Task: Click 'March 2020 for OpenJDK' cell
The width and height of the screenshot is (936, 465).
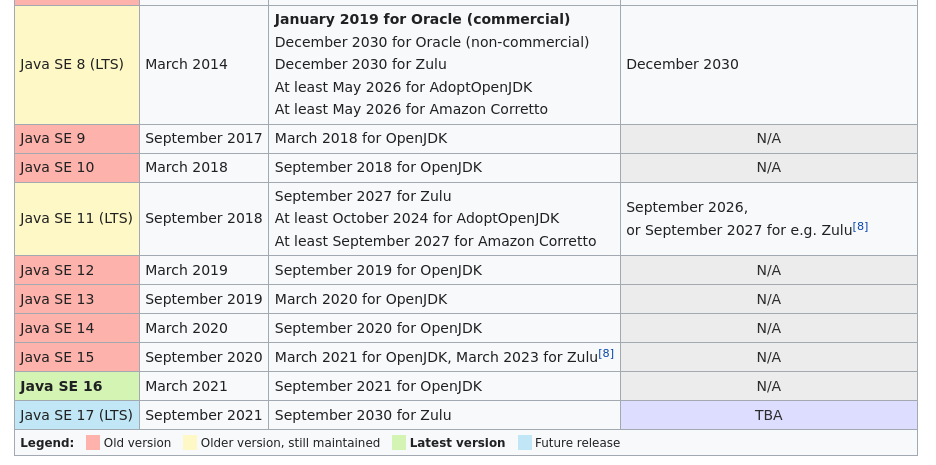Action: 445,299
